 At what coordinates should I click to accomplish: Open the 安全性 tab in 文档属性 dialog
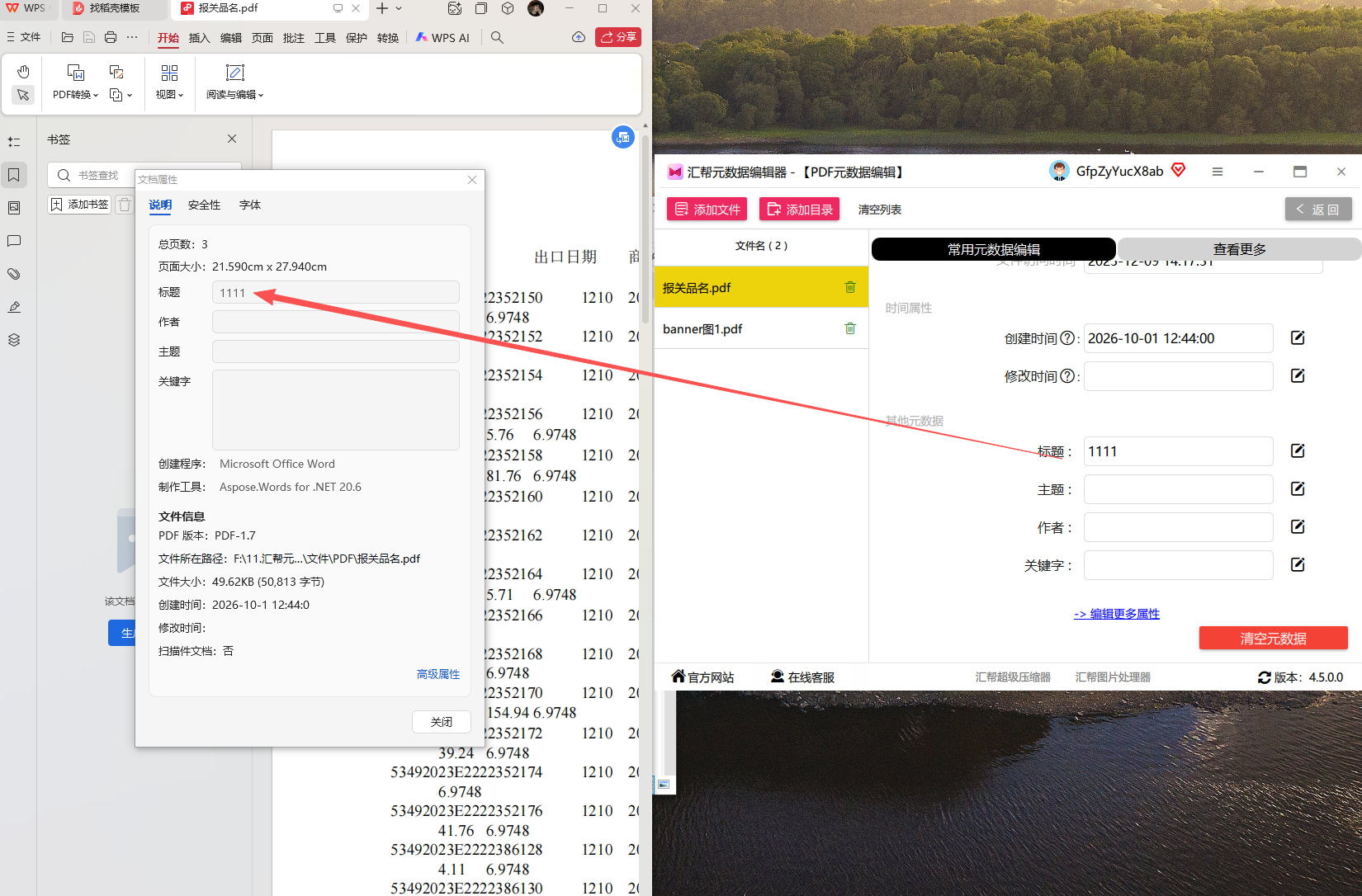click(205, 205)
